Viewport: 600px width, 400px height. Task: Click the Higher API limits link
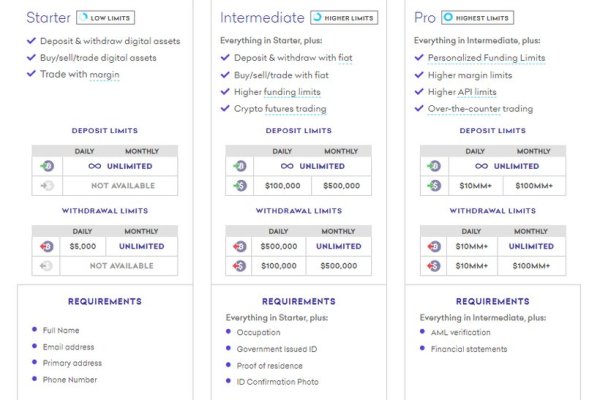tap(463, 92)
